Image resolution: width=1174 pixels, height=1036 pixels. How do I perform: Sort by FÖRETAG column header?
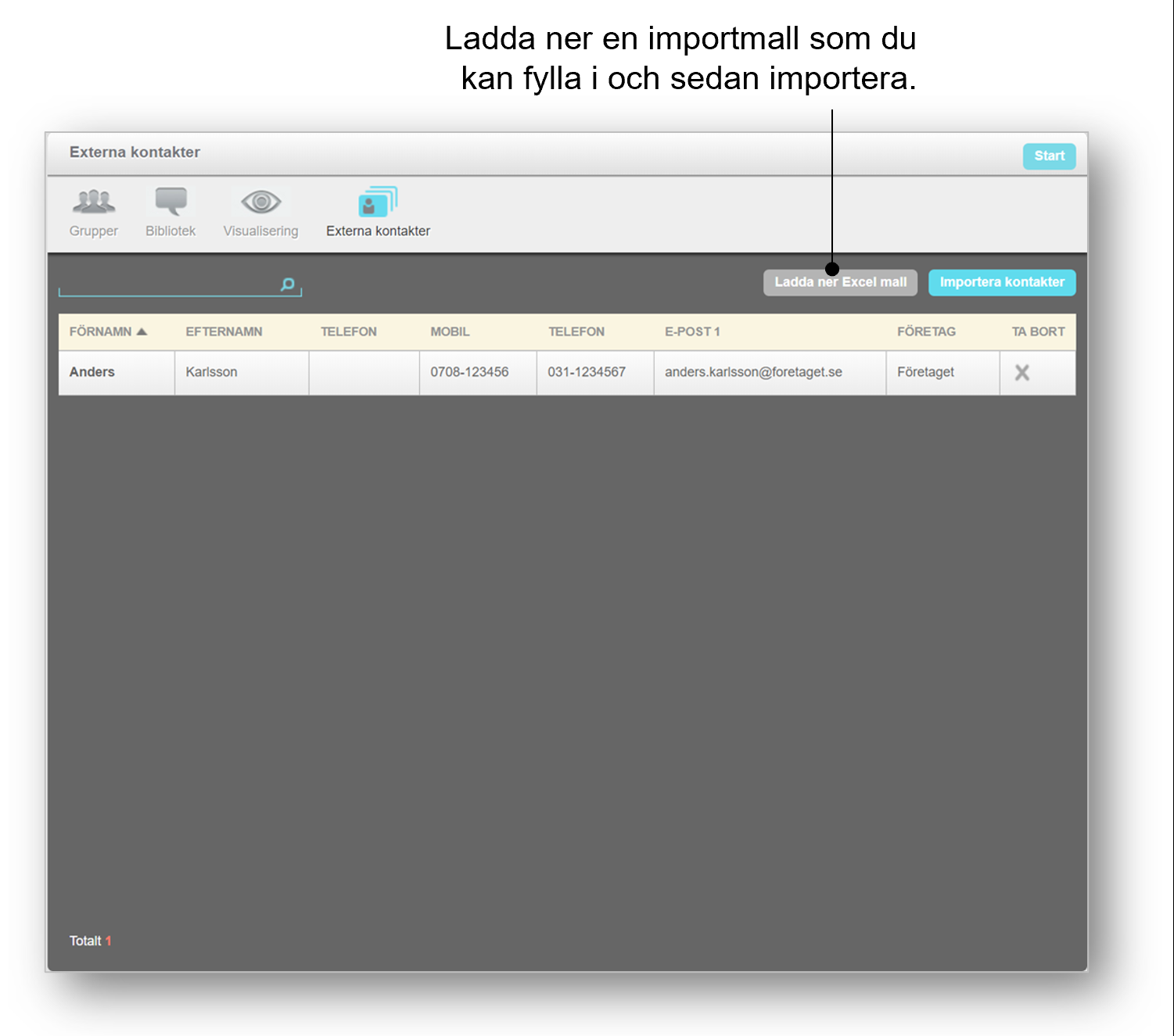[x=926, y=332]
